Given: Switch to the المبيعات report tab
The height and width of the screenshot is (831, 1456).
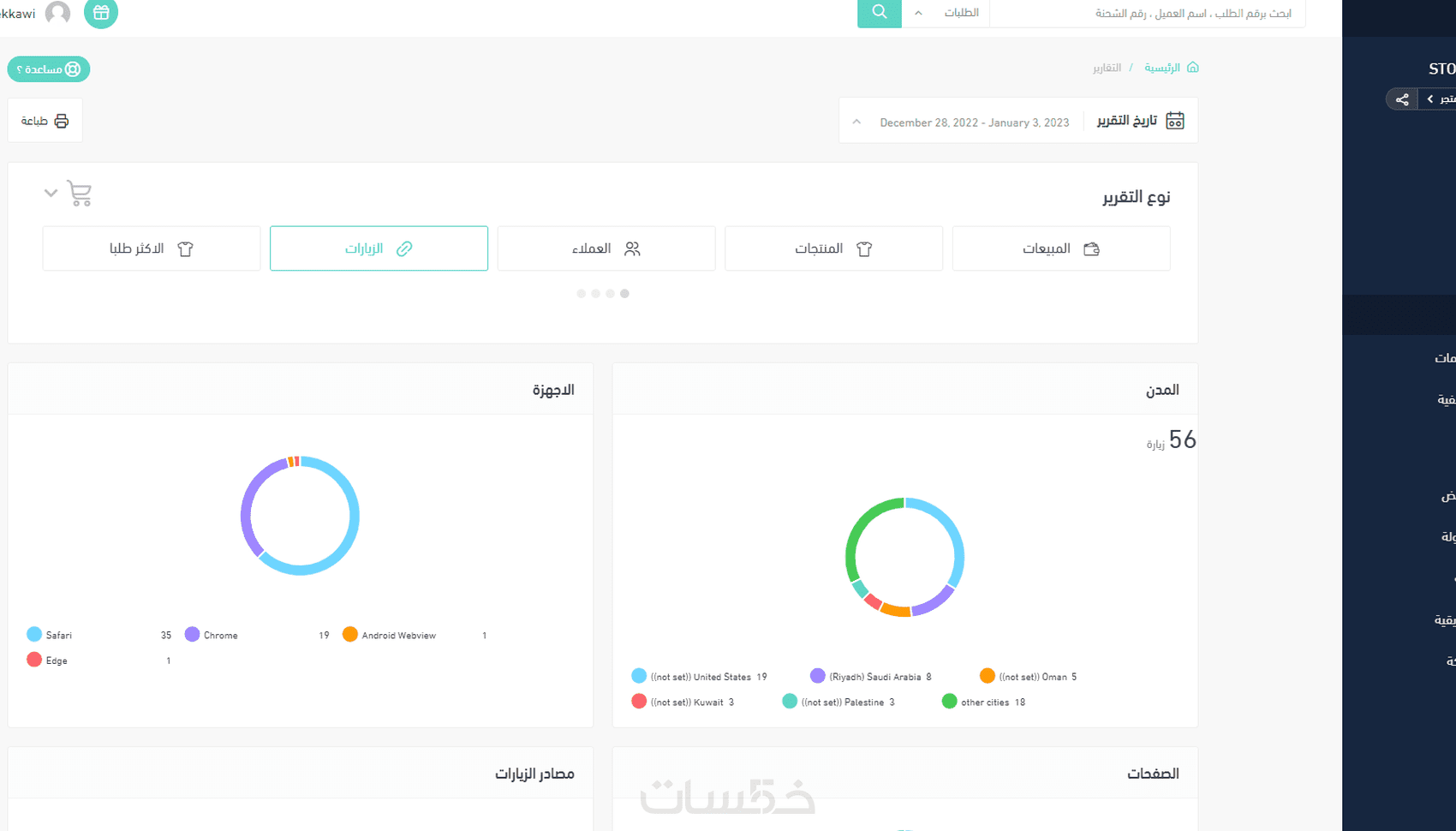Looking at the screenshot, I should [x=1061, y=248].
